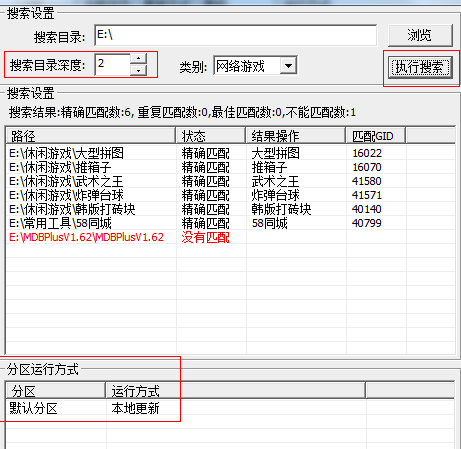Click the 运行方式 column header
Viewport: 461px width, 449px height.
tap(235, 391)
